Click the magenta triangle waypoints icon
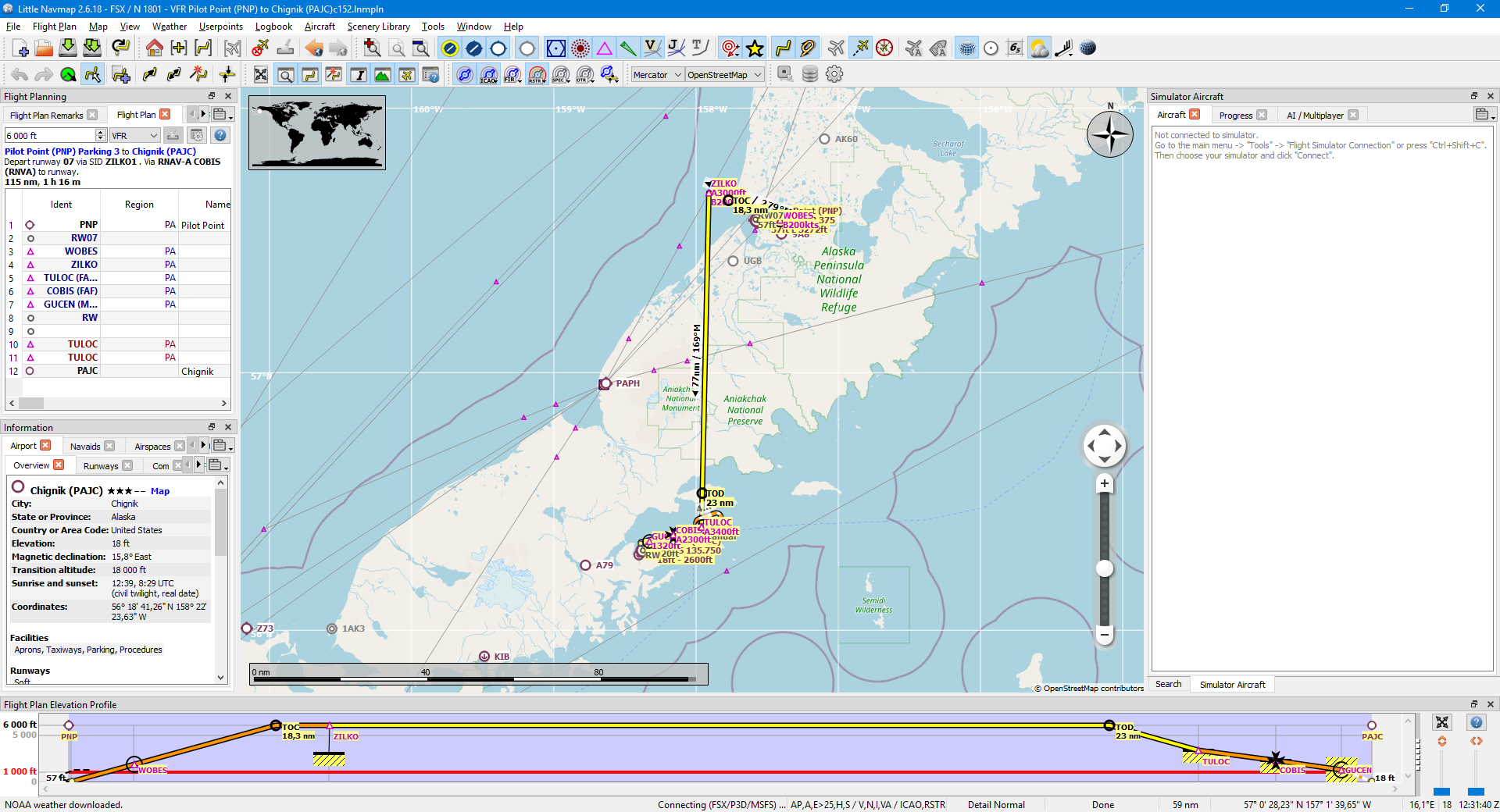 604,48
